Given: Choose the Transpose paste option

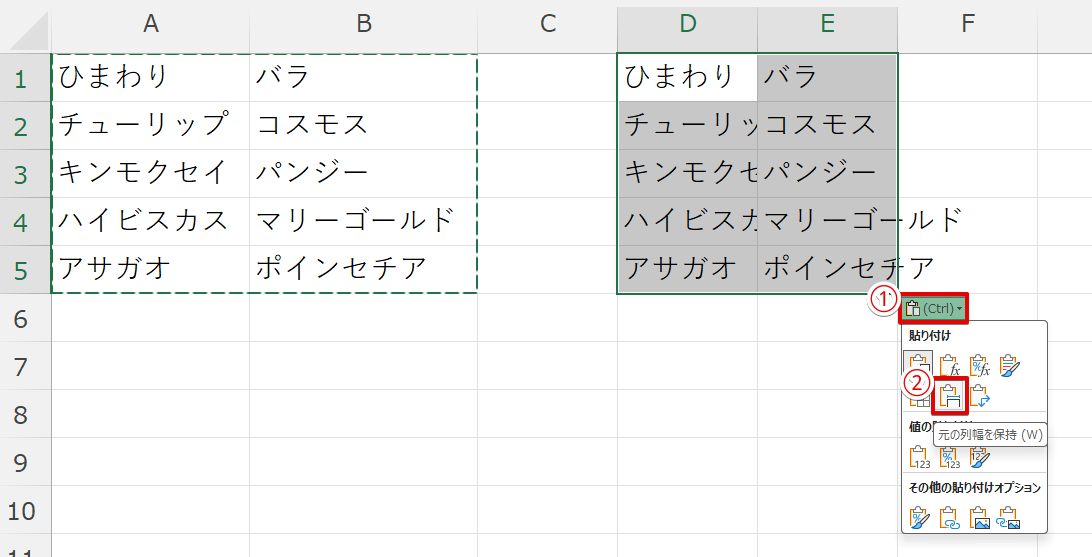Looking at the screenshot, I should click(x=979, y=396).
